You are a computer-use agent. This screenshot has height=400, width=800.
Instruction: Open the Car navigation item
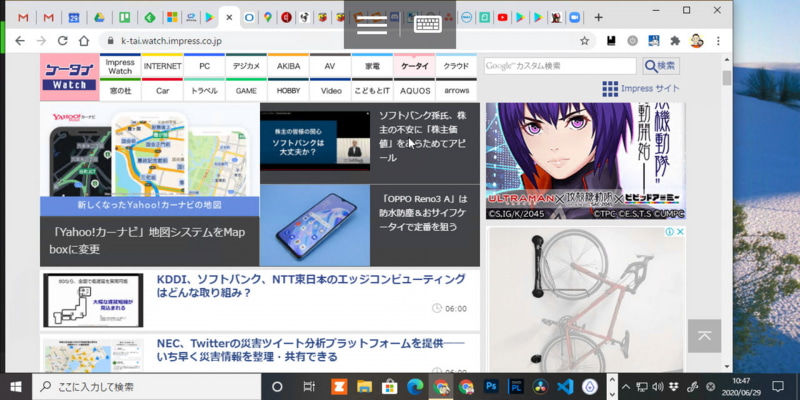[x=163, y=91]
